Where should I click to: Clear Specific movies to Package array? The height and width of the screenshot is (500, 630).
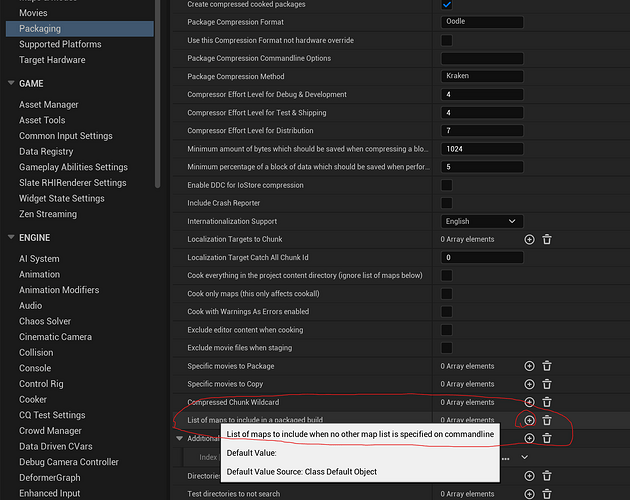[x=547, y=366]
